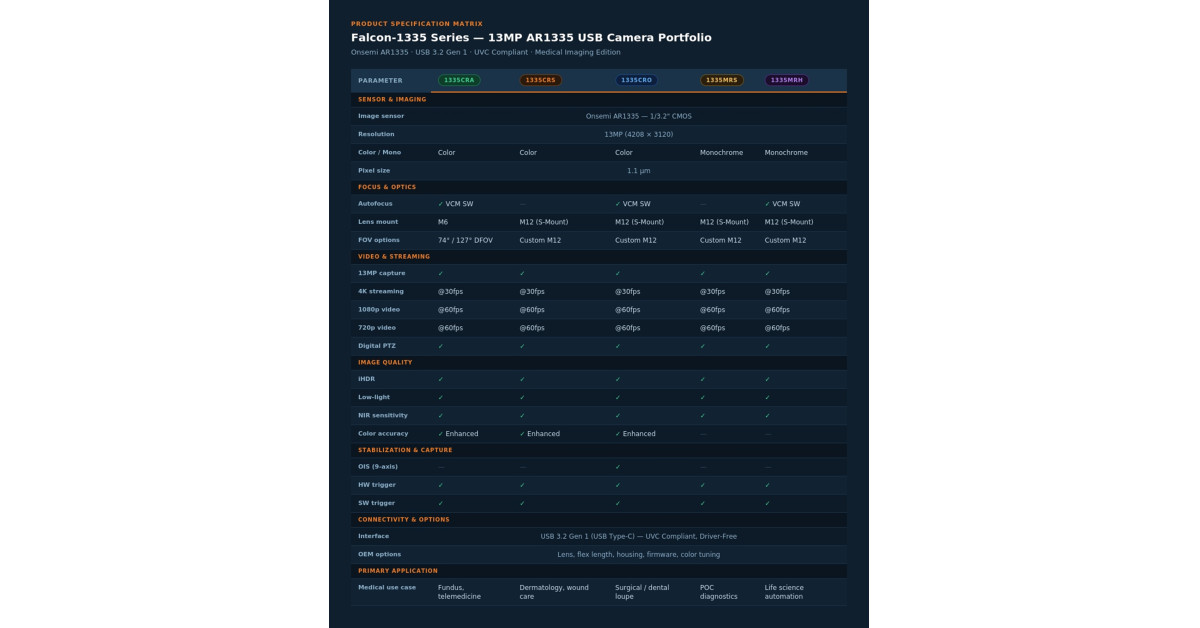This screenshot has width=1200, height=628.
Task: Click the Product Specification Matrix label
Action: pos(416,23)
